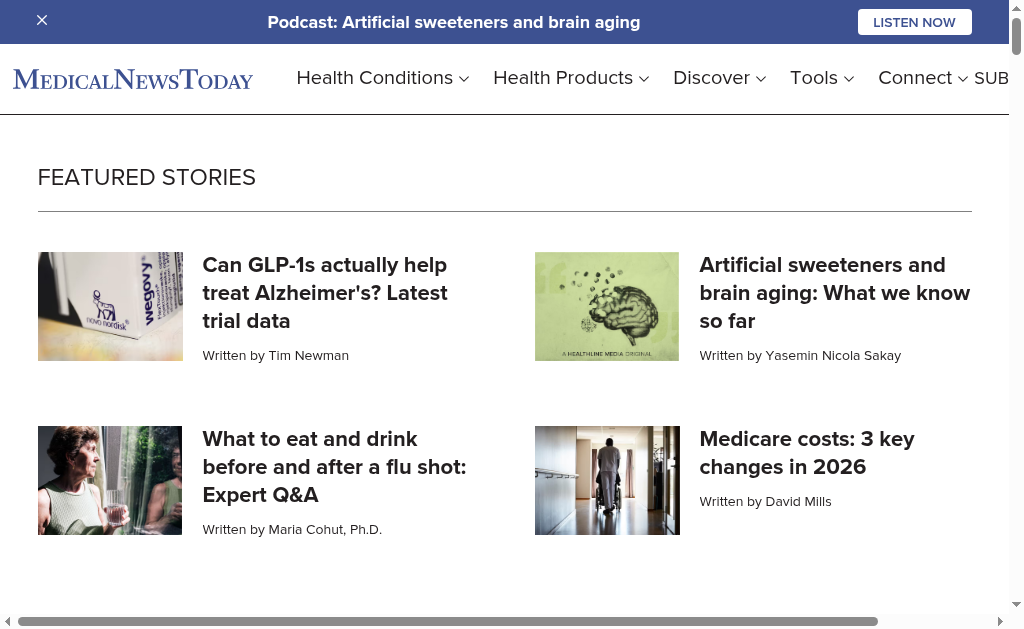This screenshot has width=1024, height=629.
Task: Click the woman holding glass thumbnail
Action: tap(110, 480)
